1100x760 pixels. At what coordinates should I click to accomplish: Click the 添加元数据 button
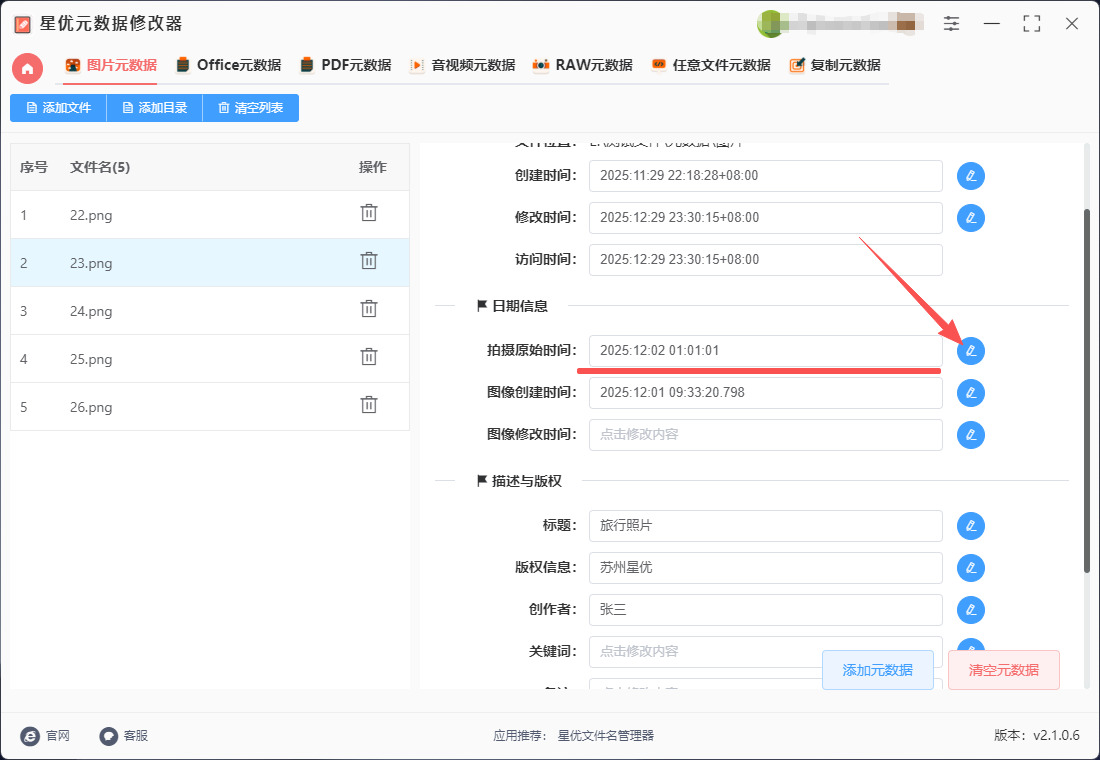coord(878,670)
